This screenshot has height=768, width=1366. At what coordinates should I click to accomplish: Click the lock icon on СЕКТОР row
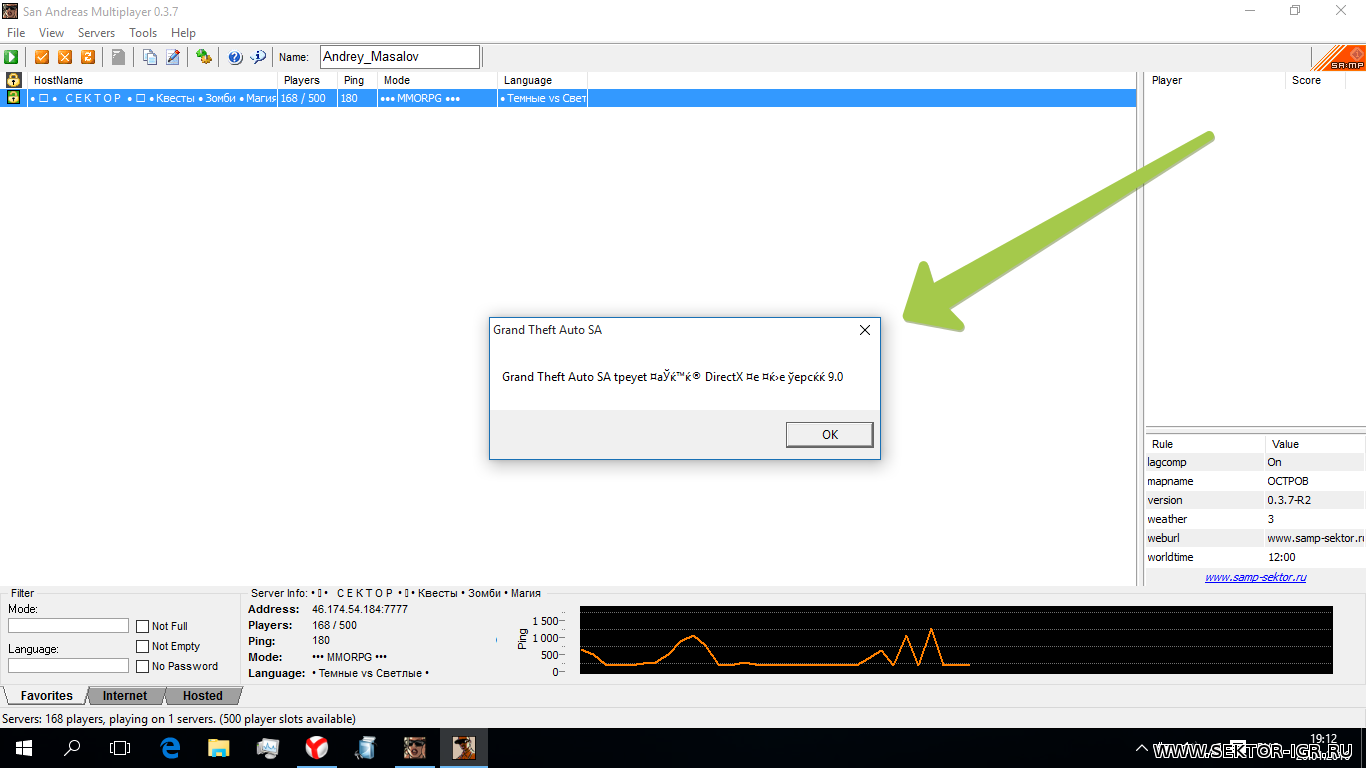pyautogui.click(x=14, y=98)
